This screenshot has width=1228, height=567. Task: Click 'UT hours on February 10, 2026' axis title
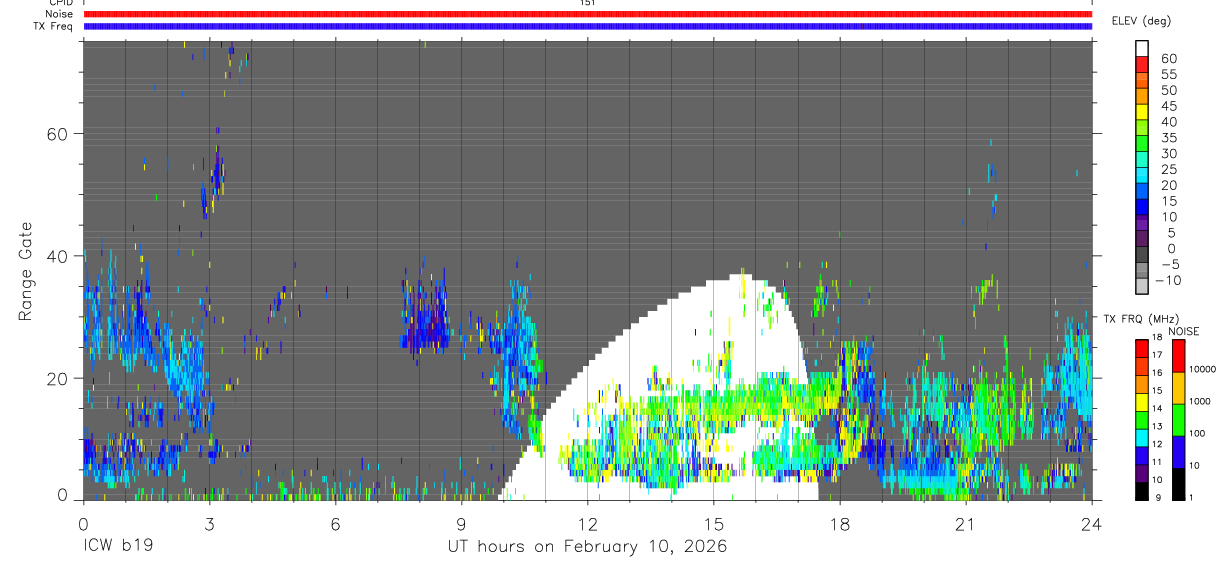tap(587, 548)
